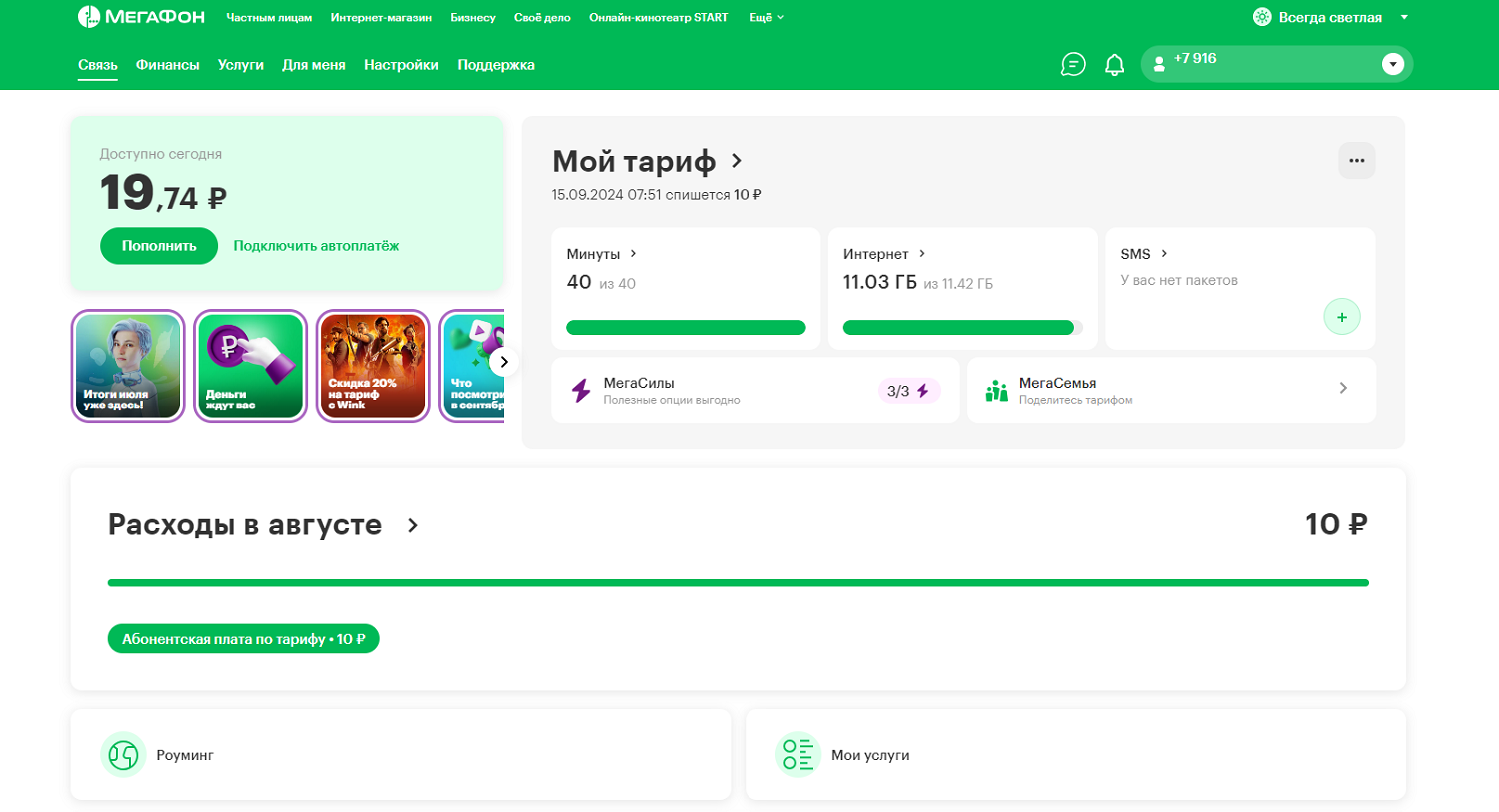This screenshot has width=1499, height=812.
Task: Click Подключить автоплатёж link
Action: tap(316, 246)
